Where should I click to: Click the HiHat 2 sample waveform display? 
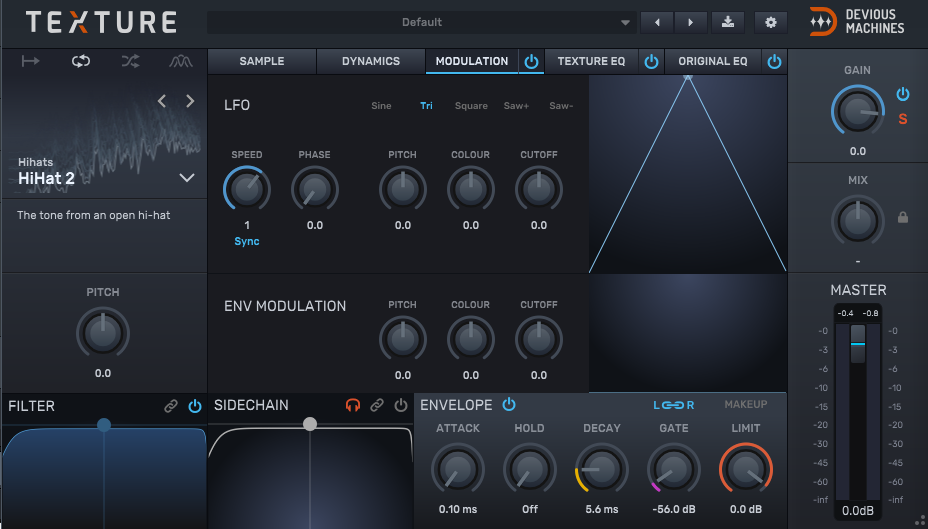tap(104, 139)
